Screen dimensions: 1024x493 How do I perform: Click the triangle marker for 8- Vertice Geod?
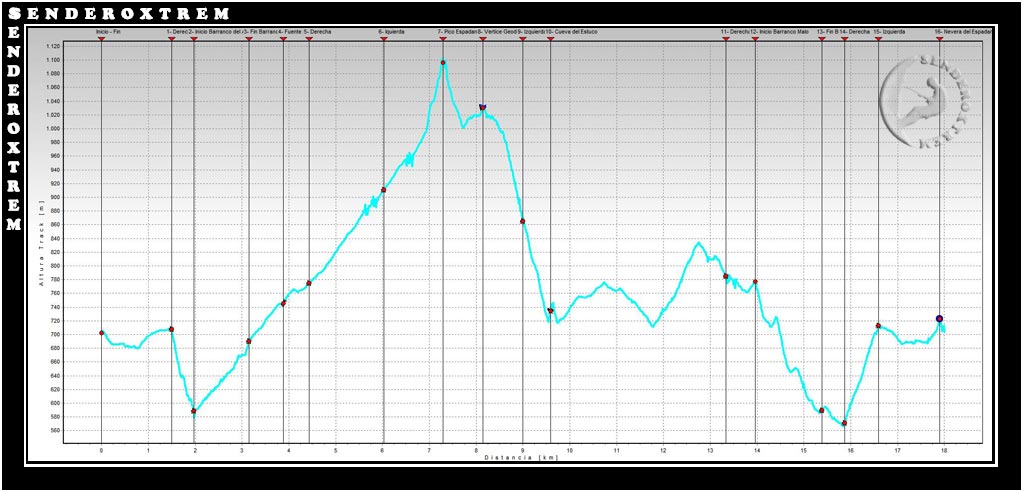coord(483,39)
